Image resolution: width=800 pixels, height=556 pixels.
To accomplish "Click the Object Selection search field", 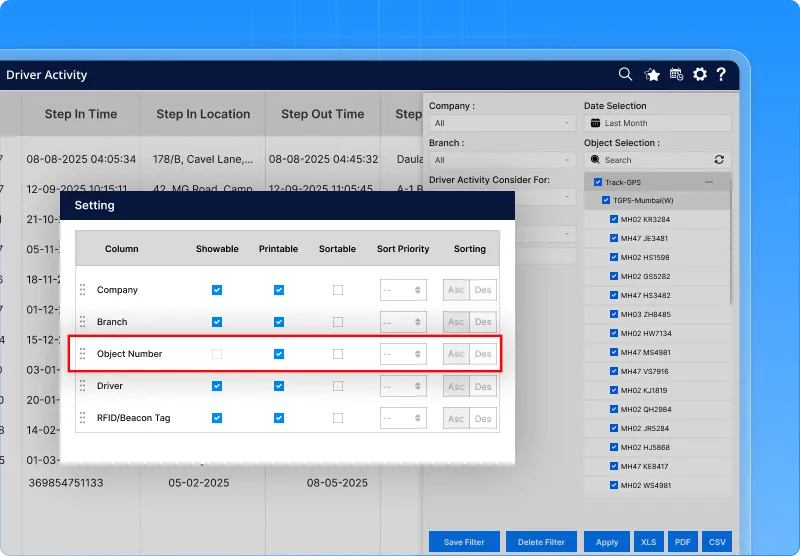I will (650, 160).
